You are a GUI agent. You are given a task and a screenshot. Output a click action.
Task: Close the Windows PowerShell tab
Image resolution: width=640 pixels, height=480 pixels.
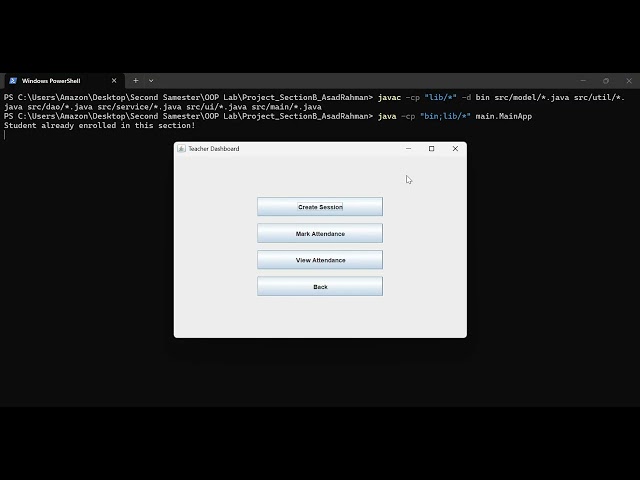[x=114, y=81]
